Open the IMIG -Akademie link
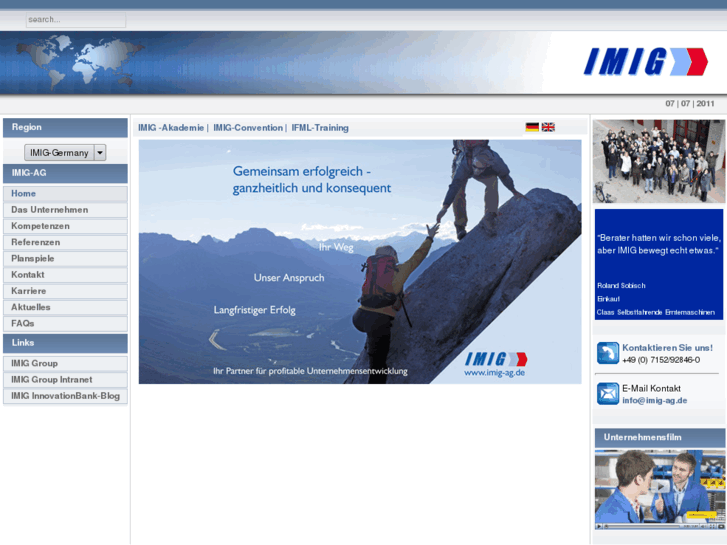The image size is (727, 545). pyautogui.click(x=171, y=128)
